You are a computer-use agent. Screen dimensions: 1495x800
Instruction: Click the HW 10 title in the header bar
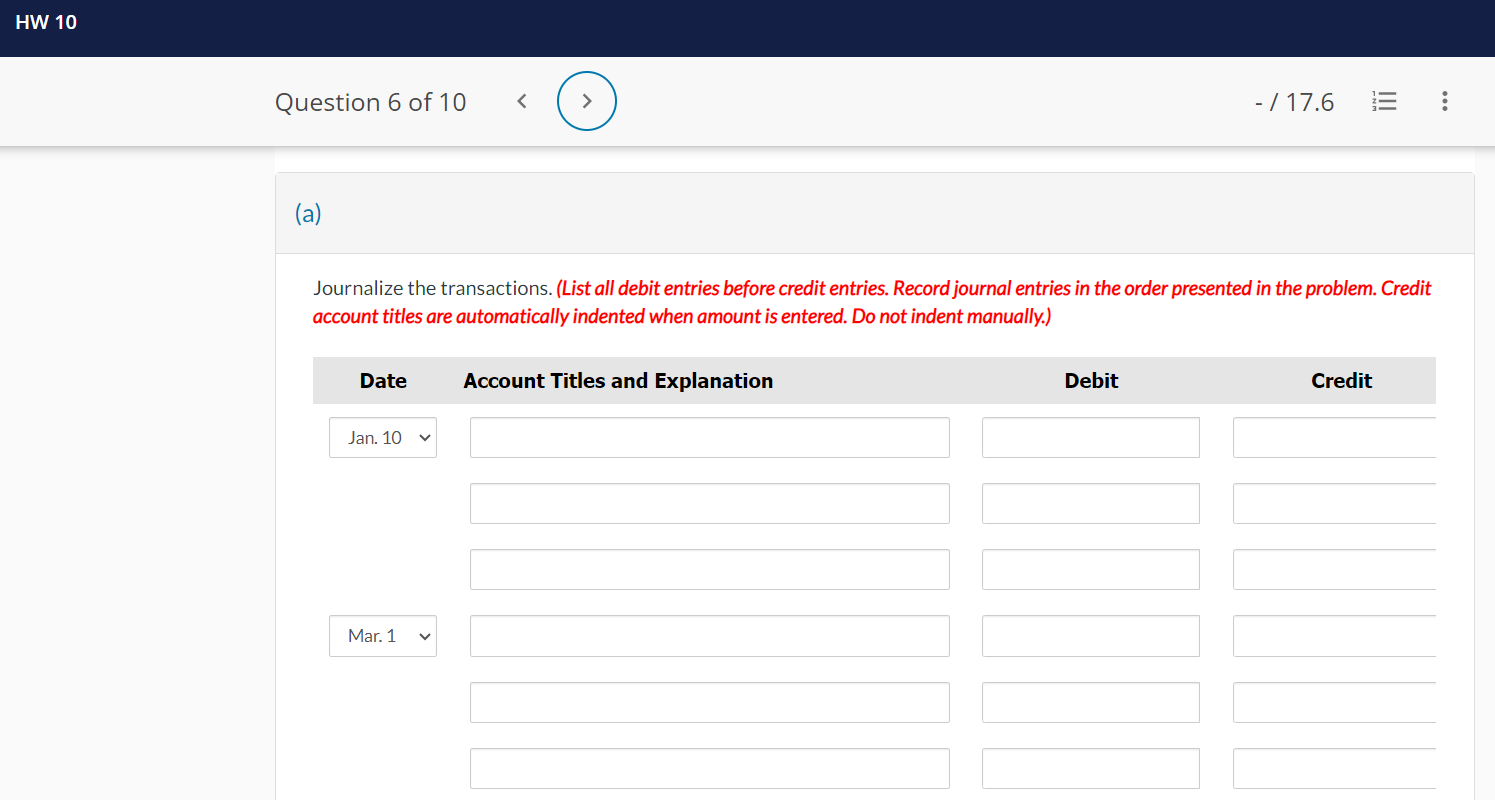coord(47,21)
